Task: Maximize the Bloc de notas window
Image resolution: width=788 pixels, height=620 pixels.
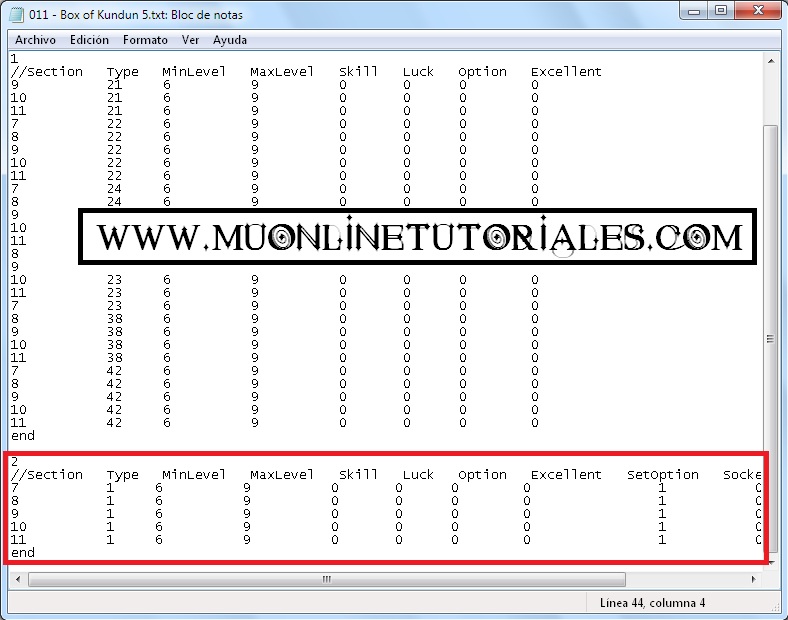Action: pos(721,11)
